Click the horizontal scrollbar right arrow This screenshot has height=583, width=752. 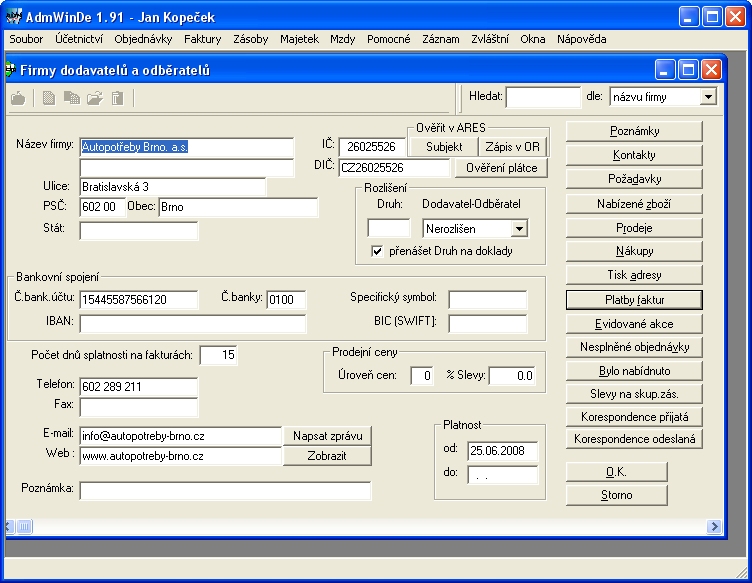(714, 526)
